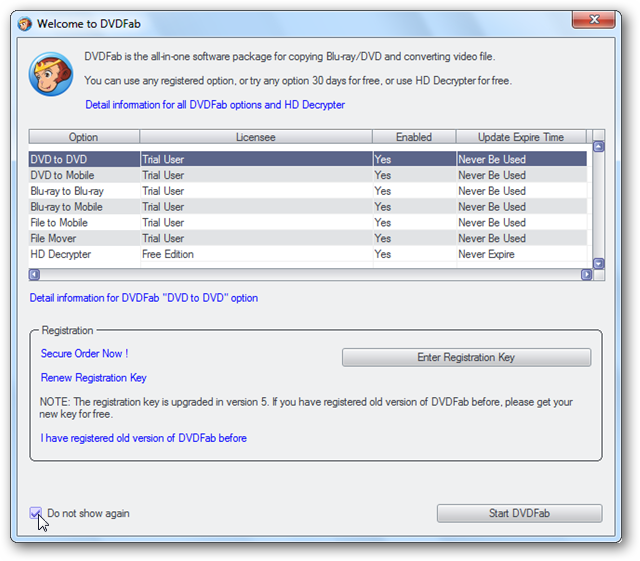Click the list's scroll up arrow
This screenshot has width=640, height=561.
(598, 147)
